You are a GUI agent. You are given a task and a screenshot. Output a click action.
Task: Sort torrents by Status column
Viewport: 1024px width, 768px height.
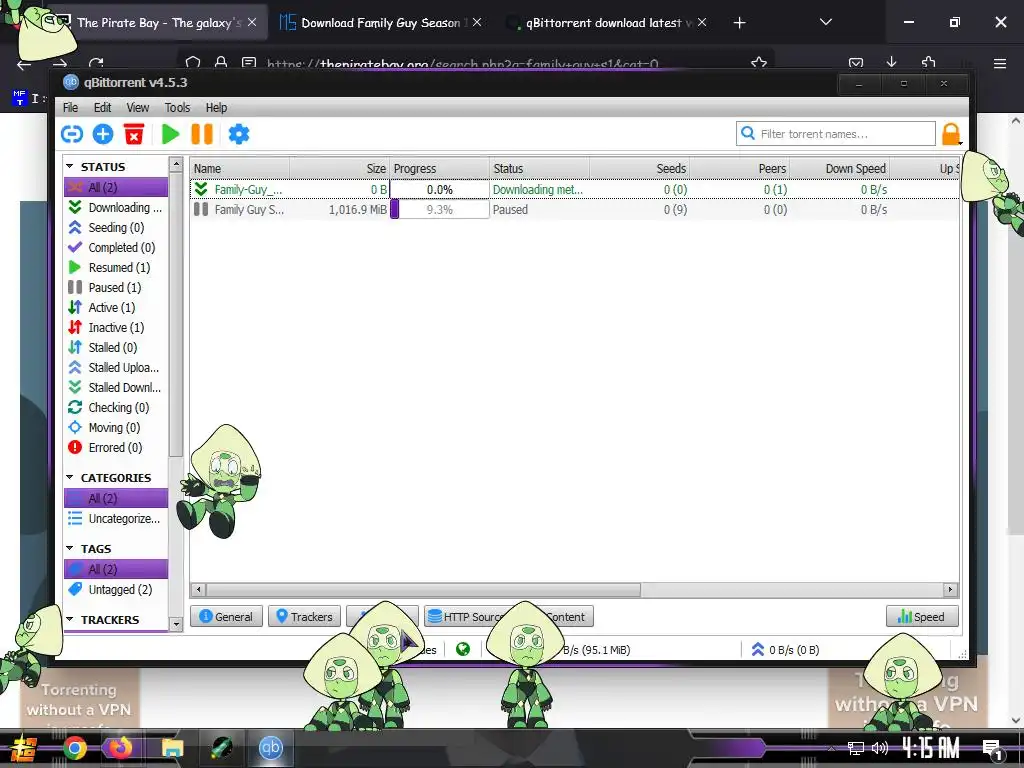tap(539, 168)
